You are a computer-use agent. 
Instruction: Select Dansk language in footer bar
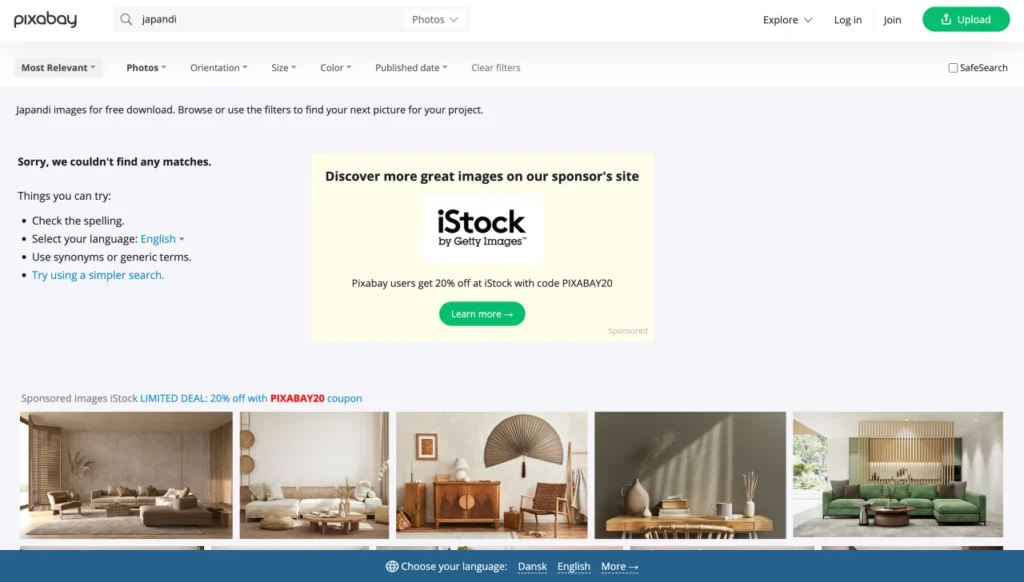pos(532,566)
